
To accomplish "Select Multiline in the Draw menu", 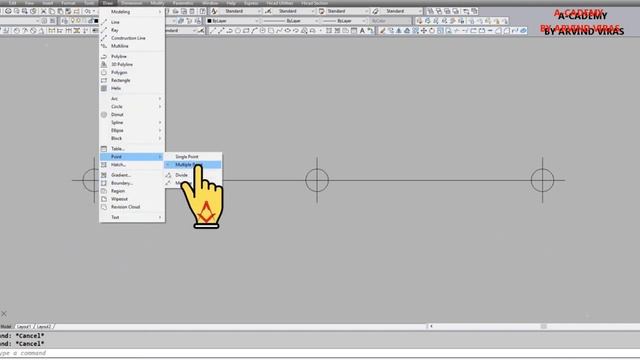I will point(132,46).
